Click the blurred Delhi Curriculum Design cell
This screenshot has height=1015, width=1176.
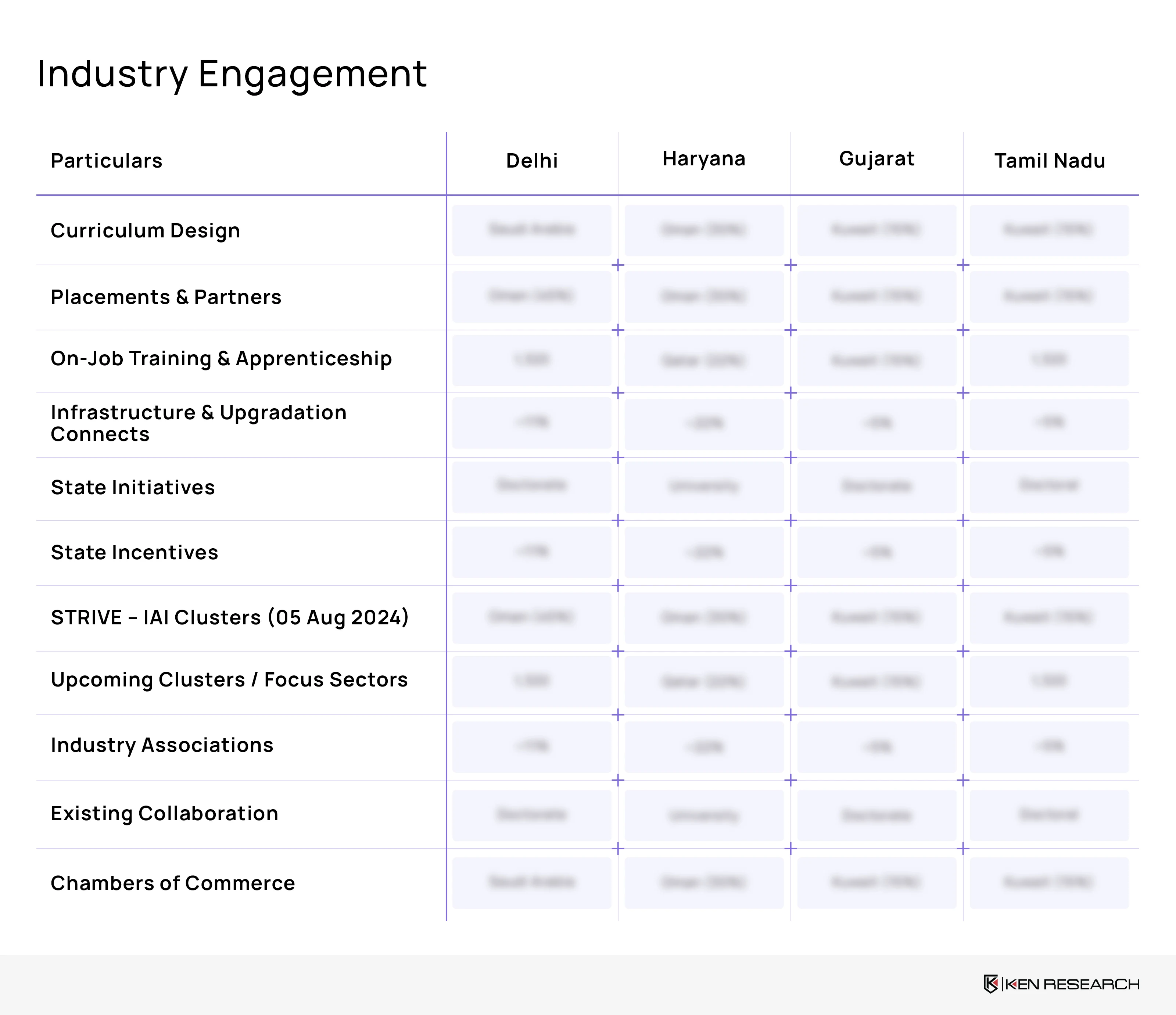532,230
